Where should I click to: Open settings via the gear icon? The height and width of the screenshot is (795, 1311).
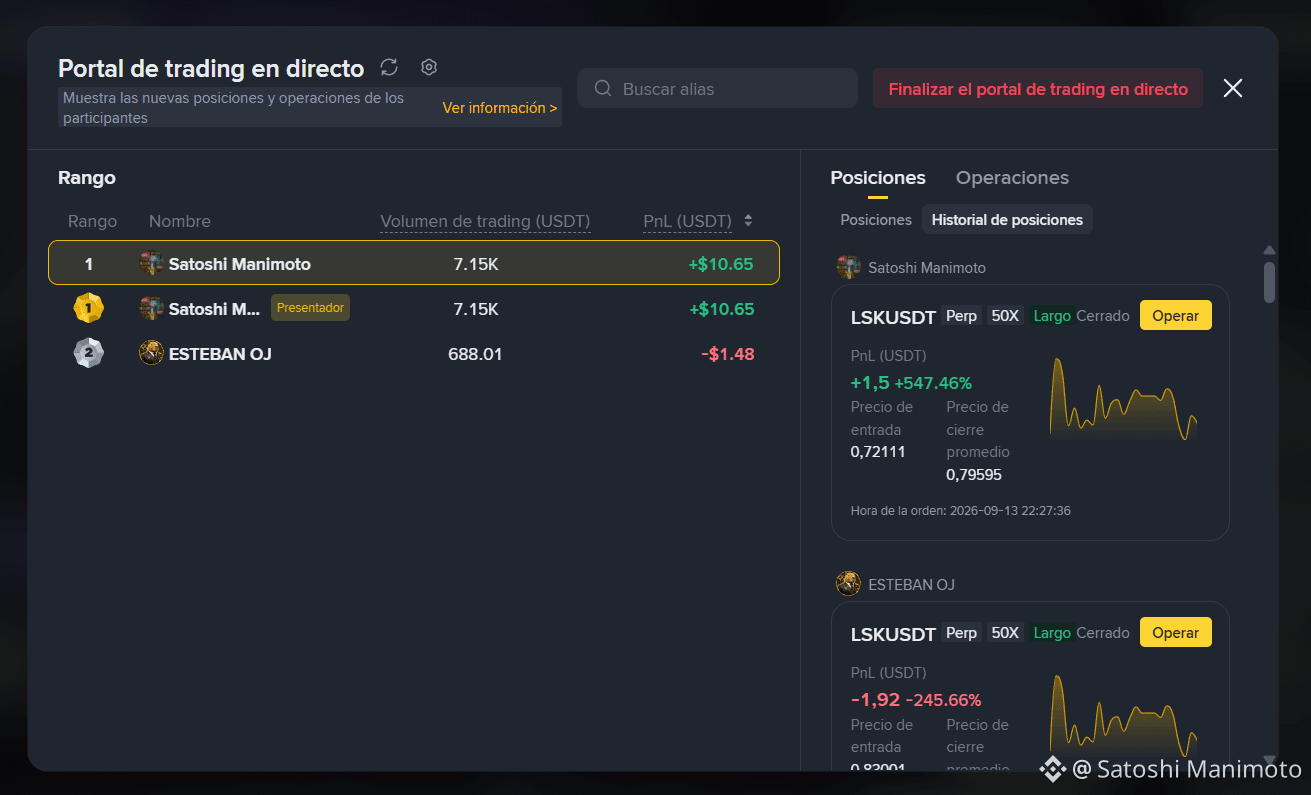[429, 67]
